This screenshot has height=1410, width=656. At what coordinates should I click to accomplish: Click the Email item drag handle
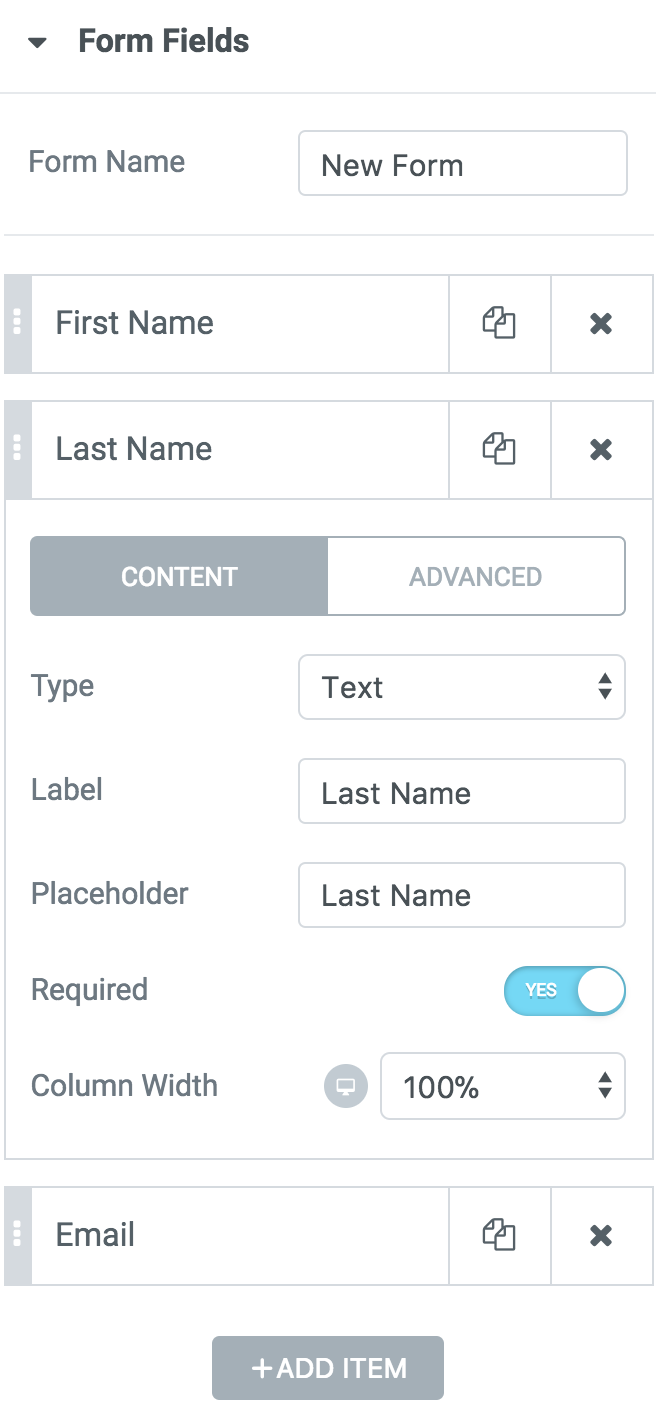click(x=17, y=1235)
